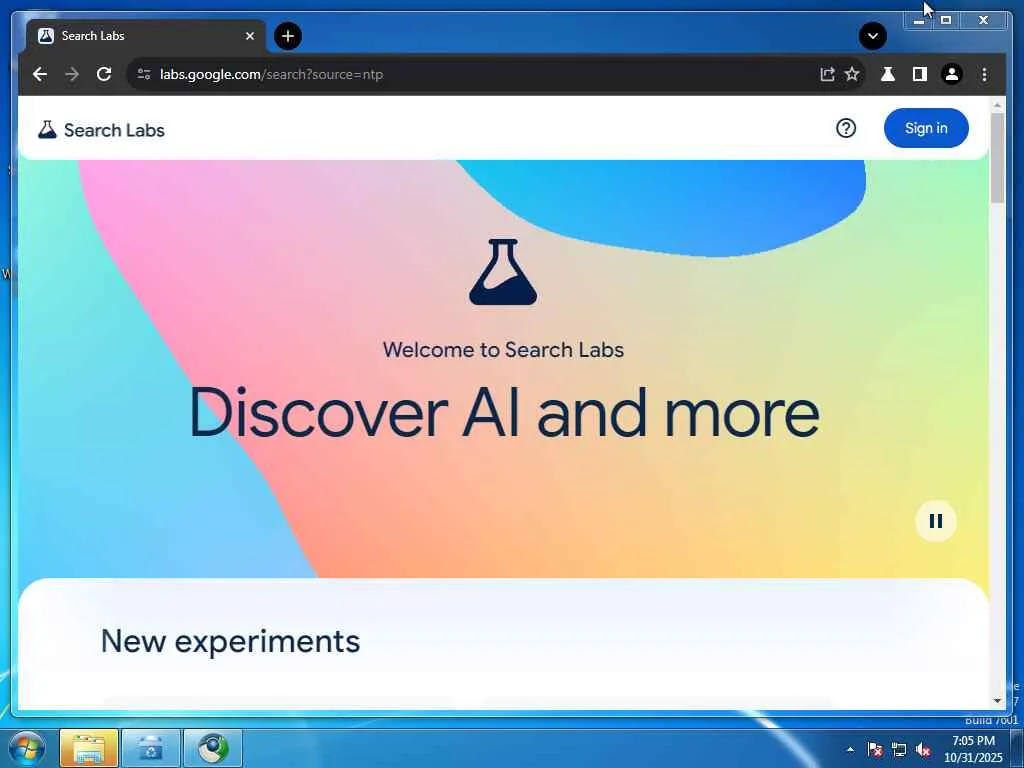Click the network icon in system tray
This screenshot has width=1024, height=768.
point(899,749)
